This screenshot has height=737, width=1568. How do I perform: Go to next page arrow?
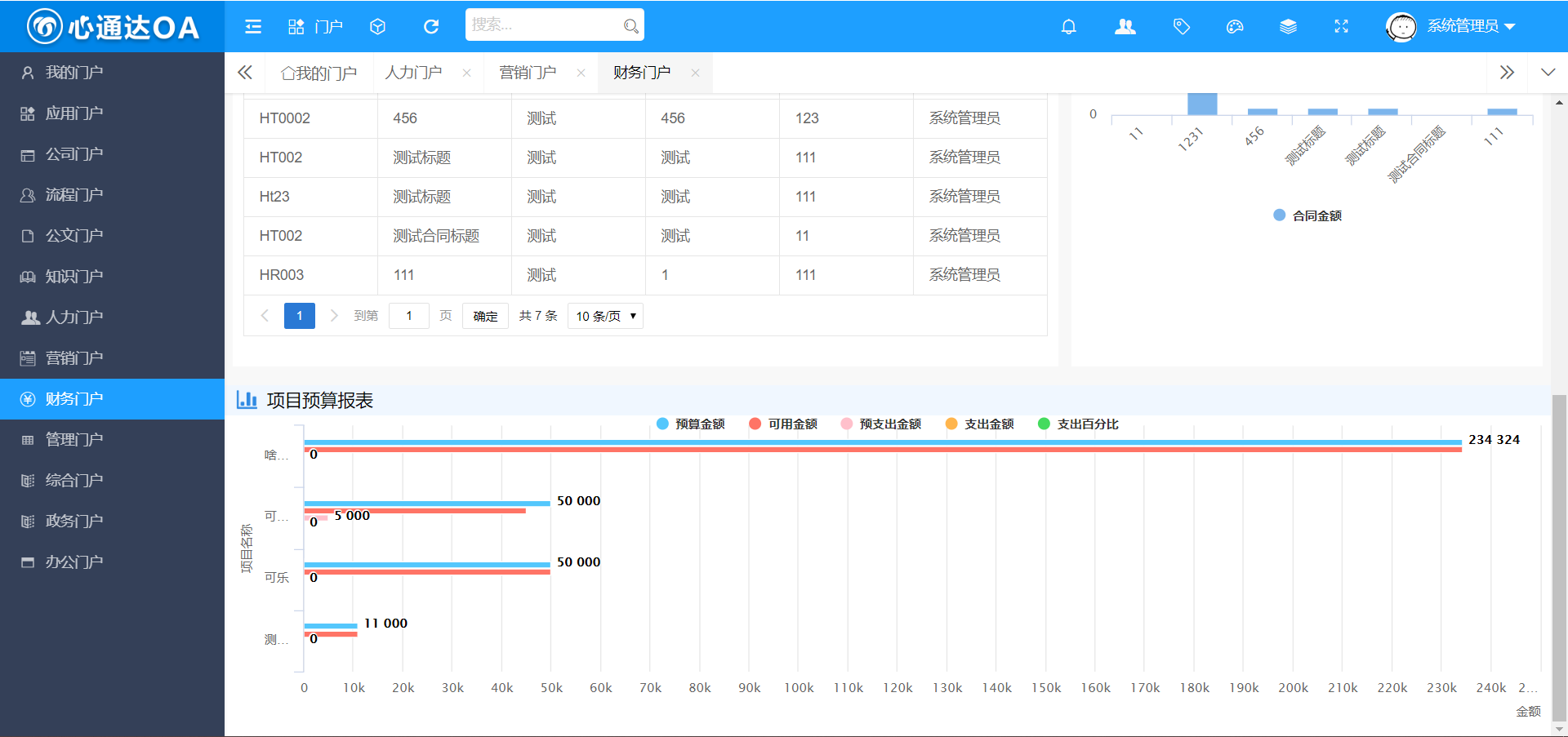334,316
